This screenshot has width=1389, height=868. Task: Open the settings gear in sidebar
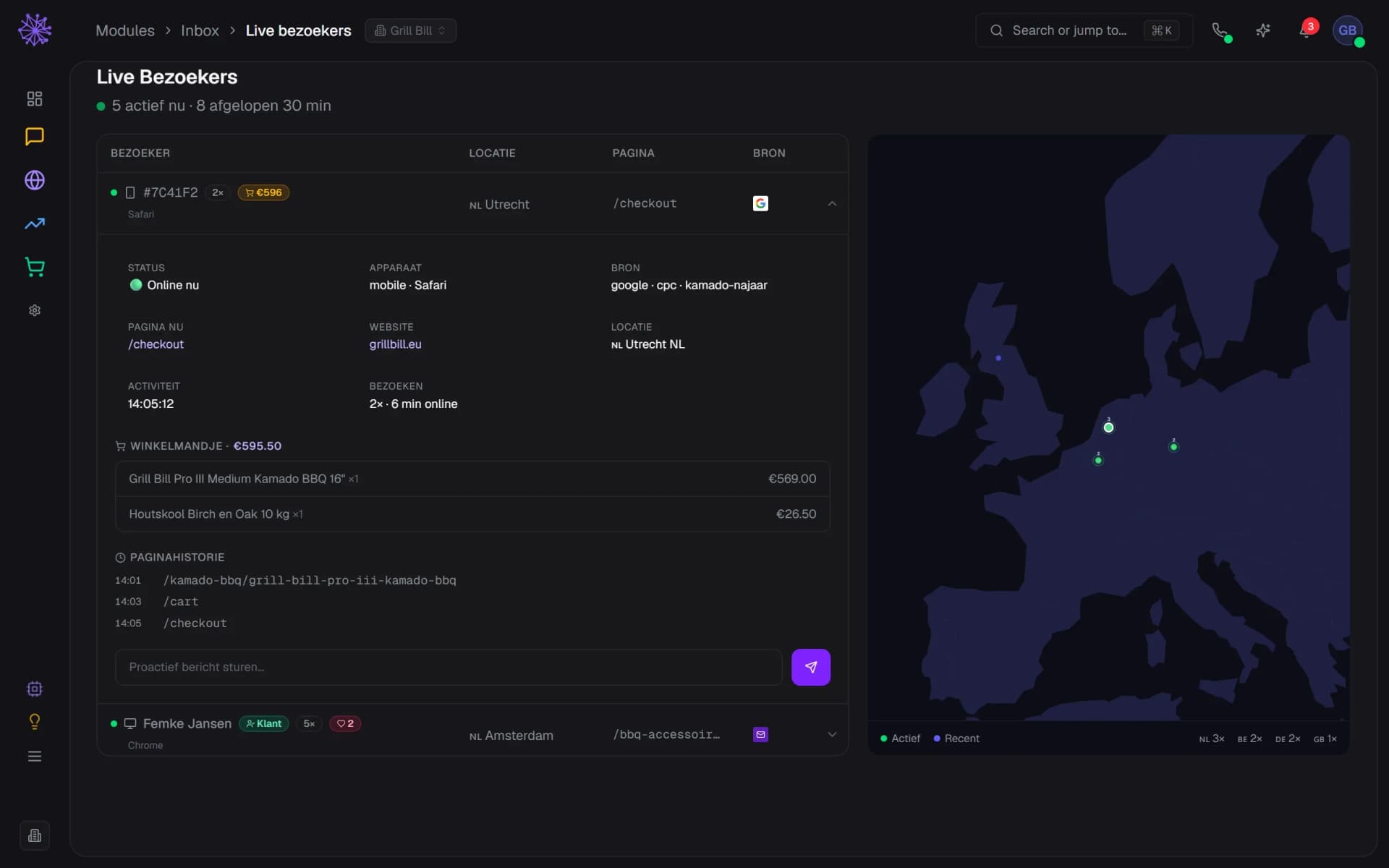35,310
